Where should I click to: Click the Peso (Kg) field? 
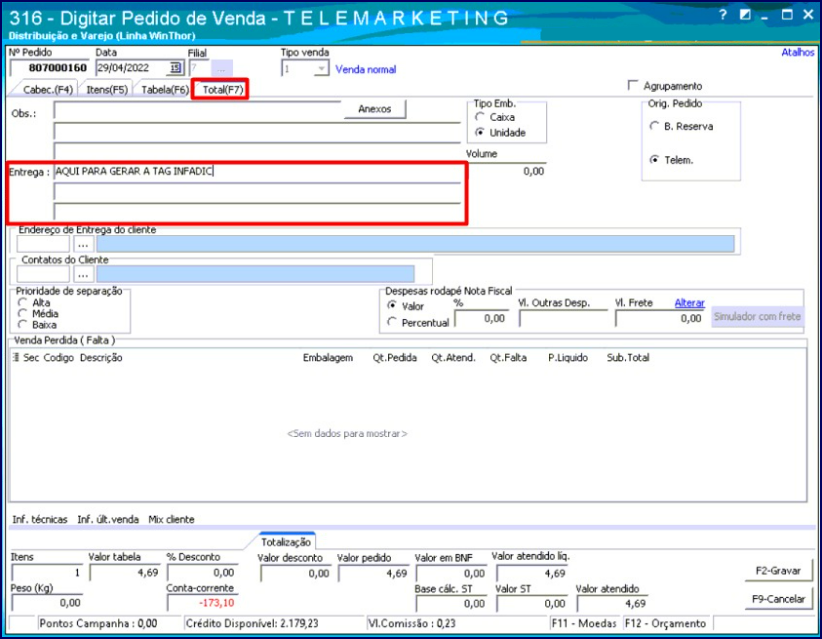47,603
